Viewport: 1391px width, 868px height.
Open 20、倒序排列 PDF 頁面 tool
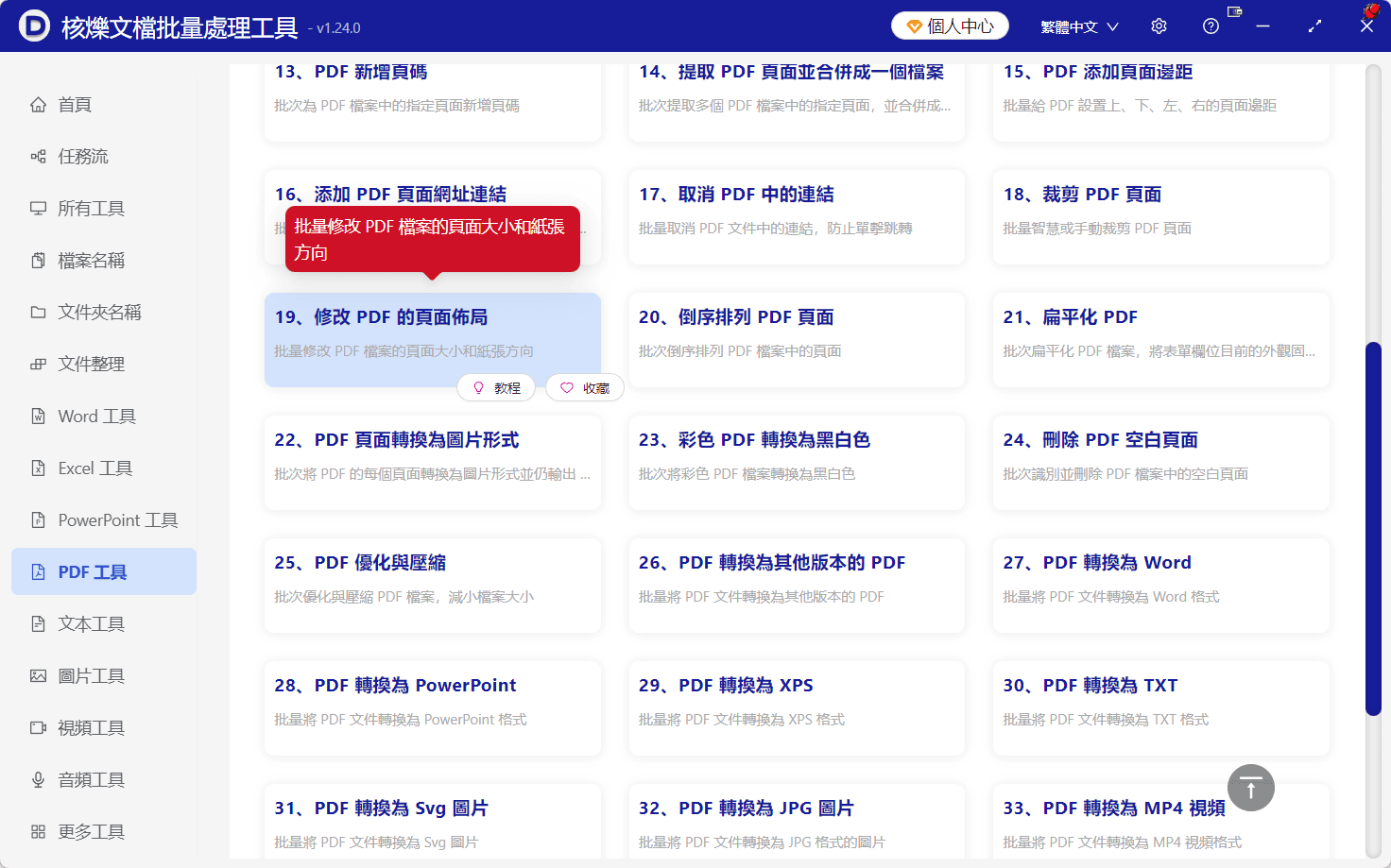coord(797,340)
